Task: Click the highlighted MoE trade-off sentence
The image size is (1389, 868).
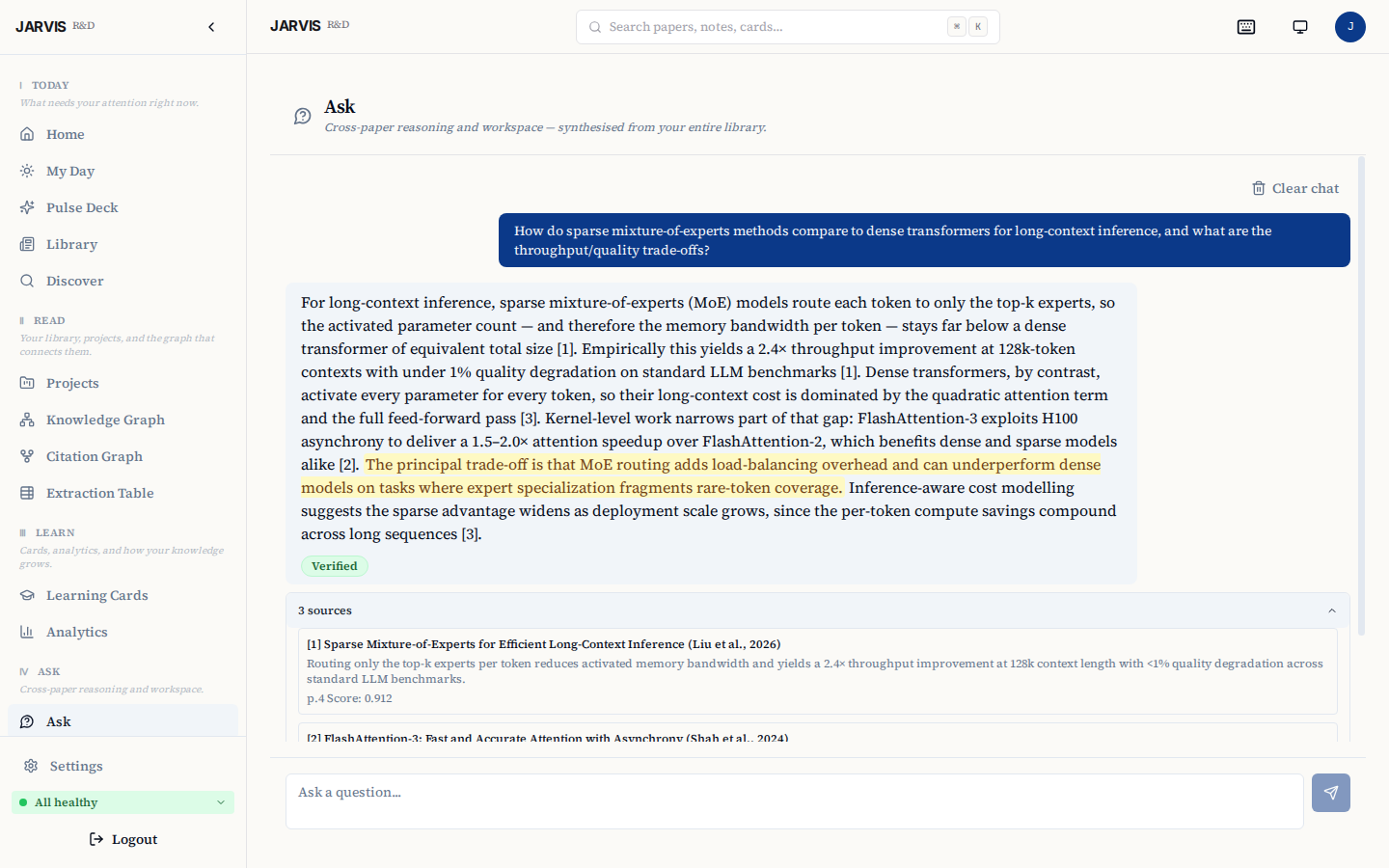Action: (x=701, y=476)
